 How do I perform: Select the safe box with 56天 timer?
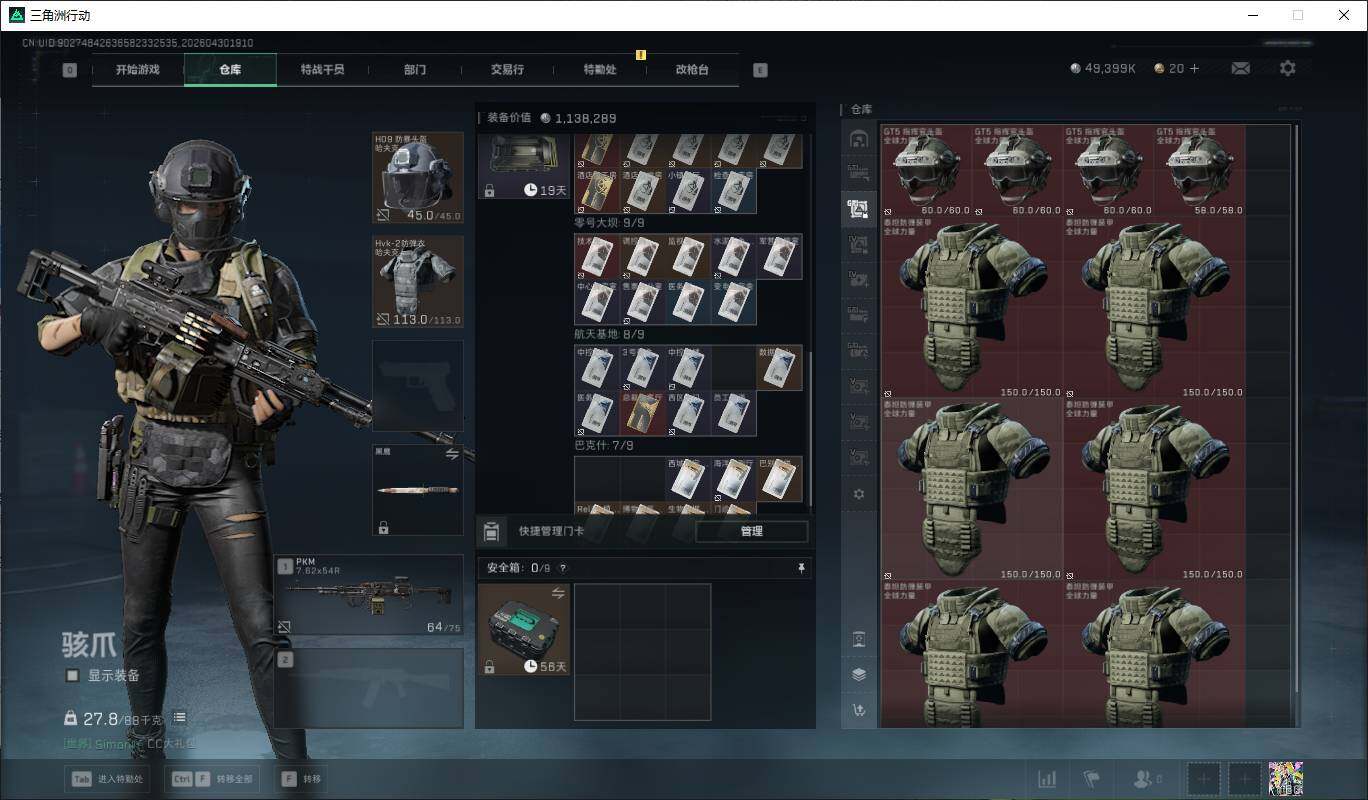coord(524,629)
